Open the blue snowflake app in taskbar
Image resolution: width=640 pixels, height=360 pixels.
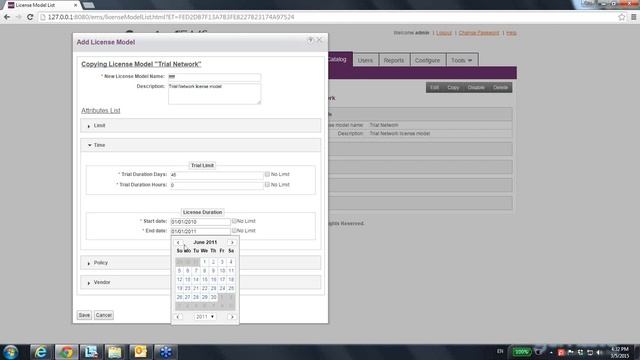click(x=165, y=352)
